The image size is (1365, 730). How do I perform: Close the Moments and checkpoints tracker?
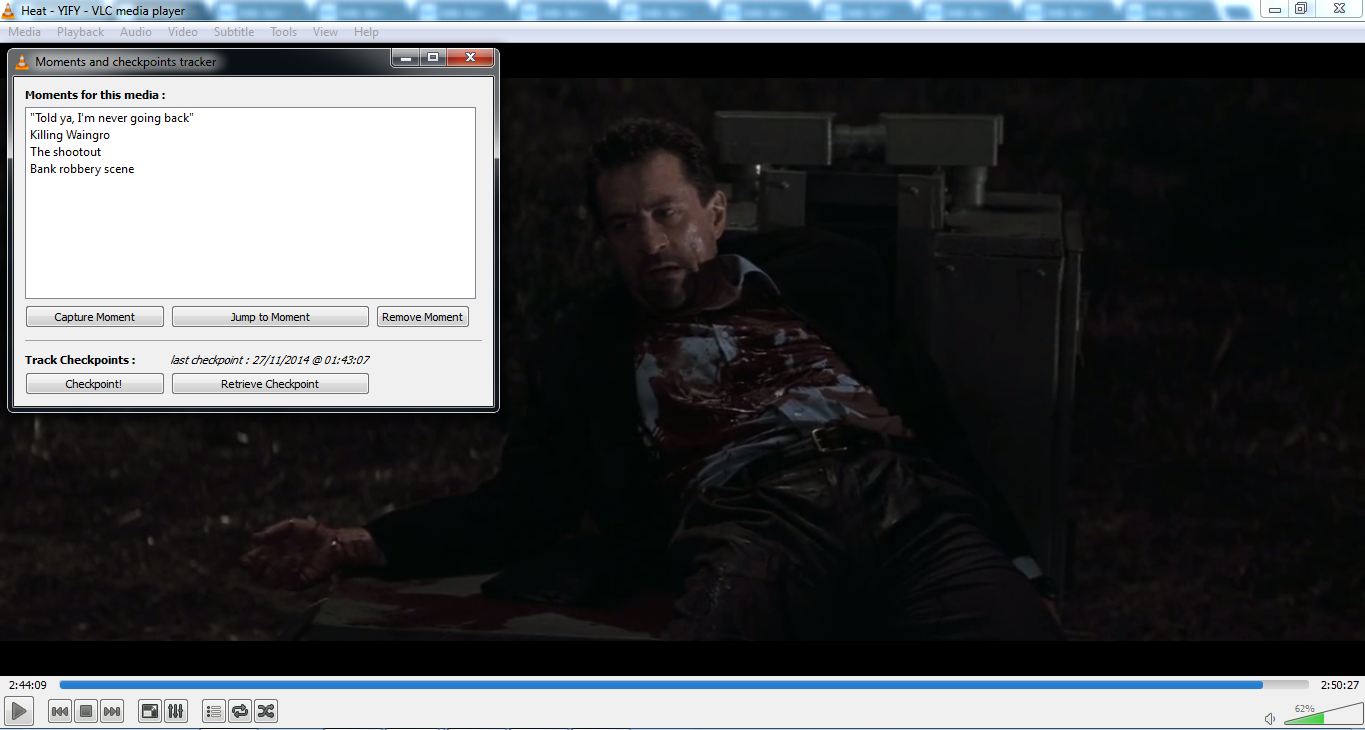(469, 58)
